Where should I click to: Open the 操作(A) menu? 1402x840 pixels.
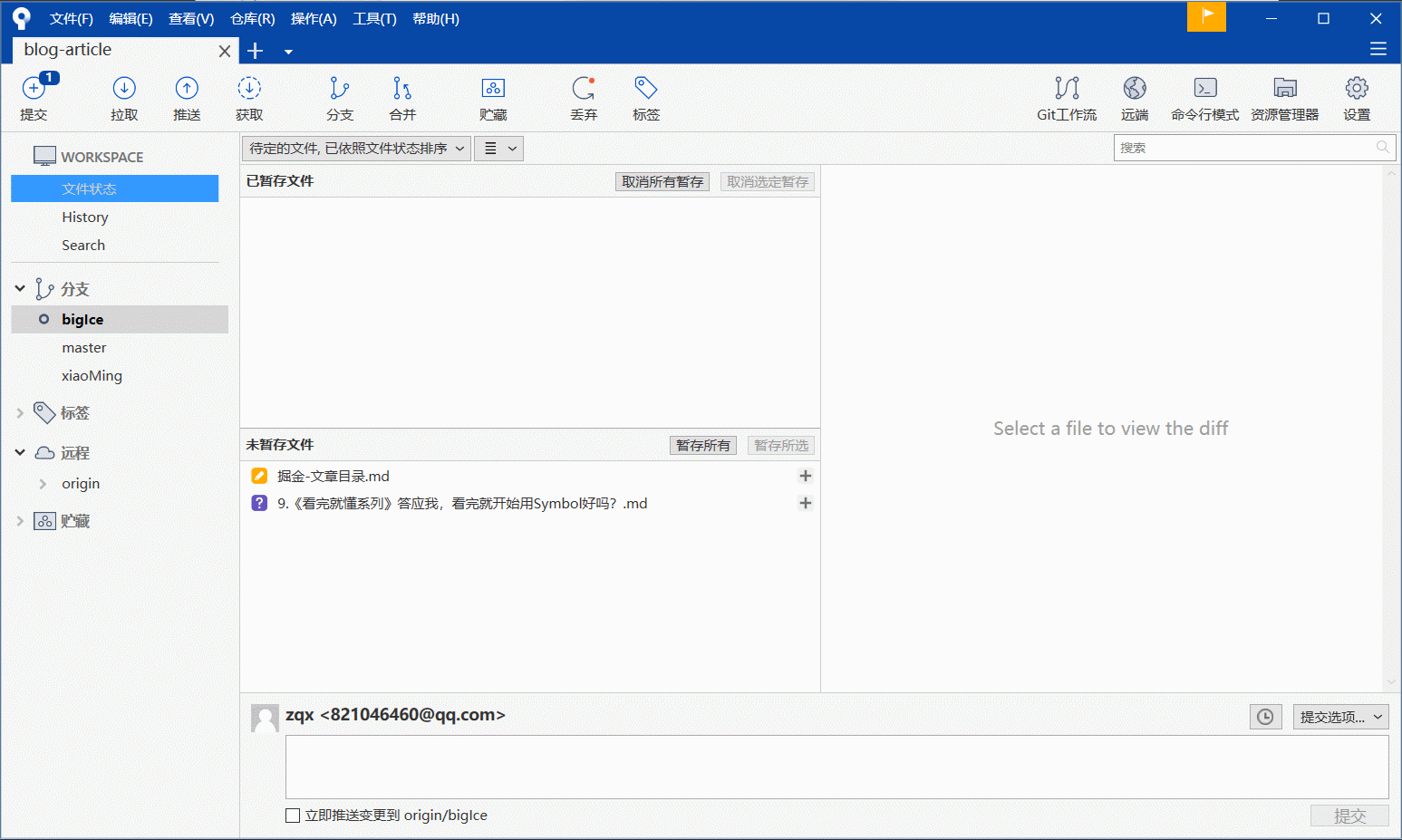click(x=314, y=18)
